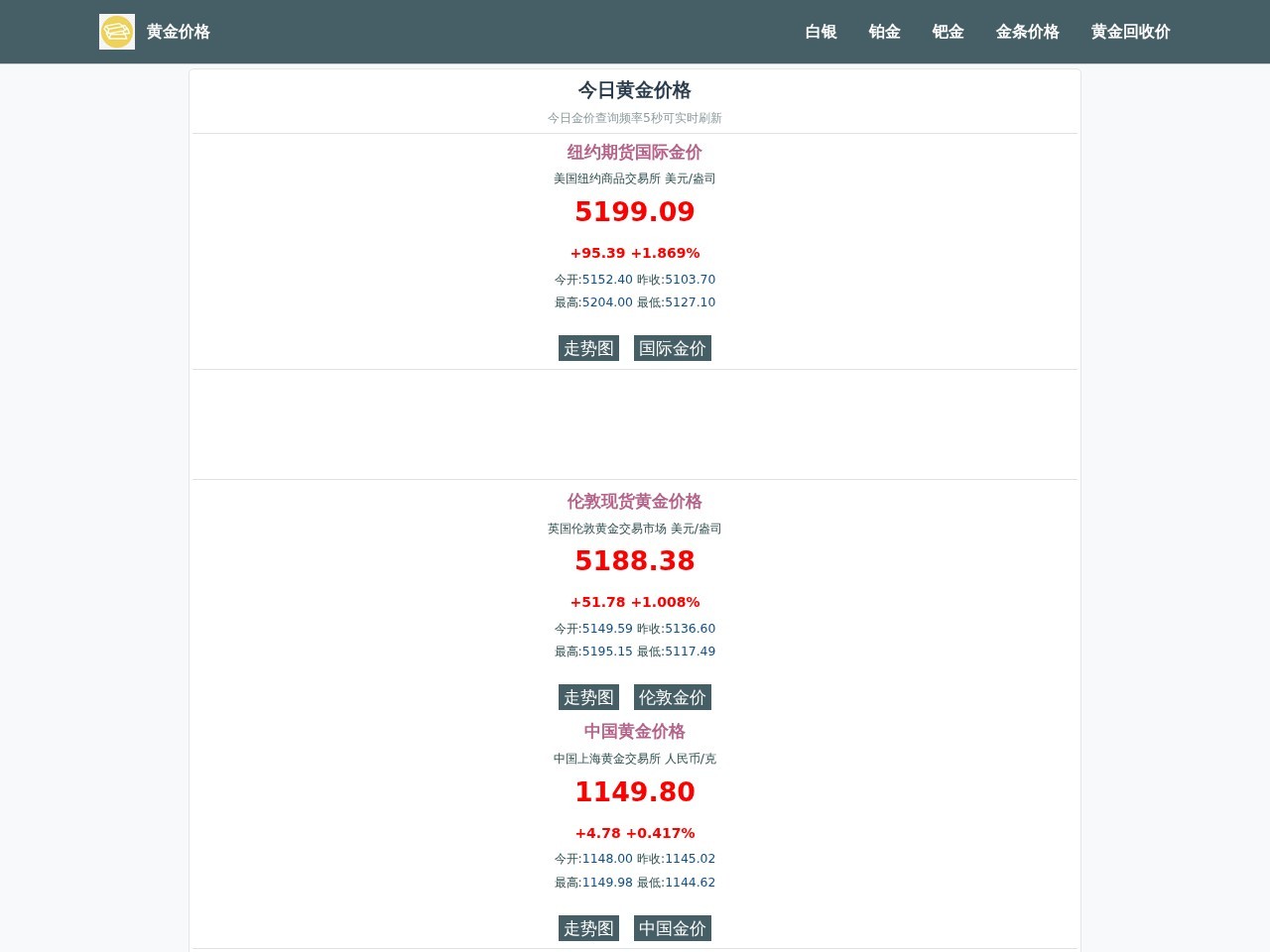Open the 金条价格 page
Screen dimensions: 1270x952
pyautogui.click(x=1027, y=32)
